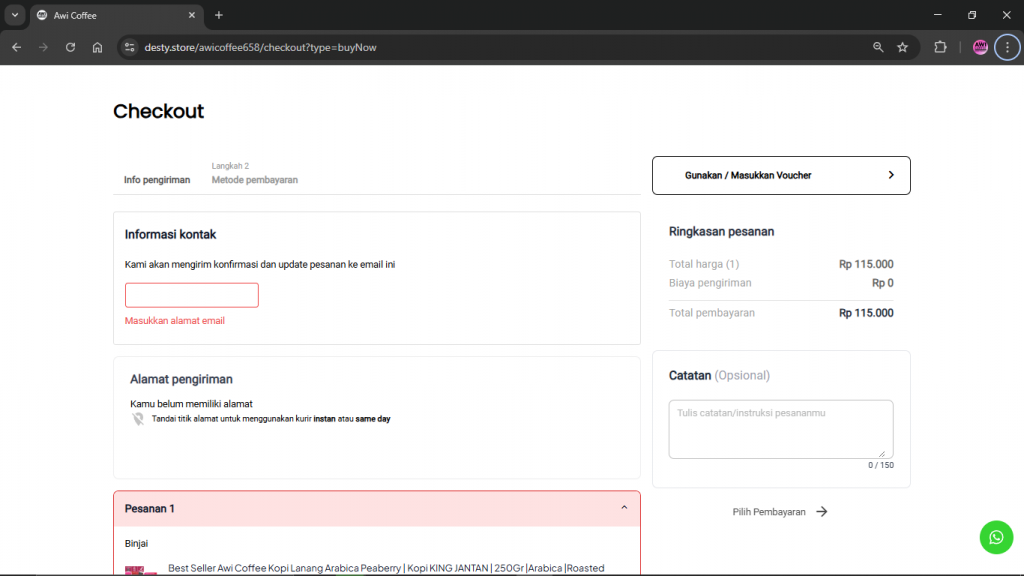Click the address bar URL
1024x576 pixels.
pyautogui.click(x=260, y=47)
